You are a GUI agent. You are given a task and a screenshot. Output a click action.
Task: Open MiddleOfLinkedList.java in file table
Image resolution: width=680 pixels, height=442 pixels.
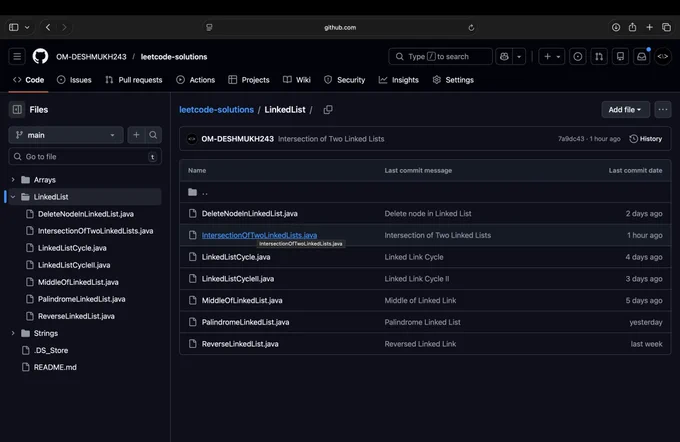point(242,300)
